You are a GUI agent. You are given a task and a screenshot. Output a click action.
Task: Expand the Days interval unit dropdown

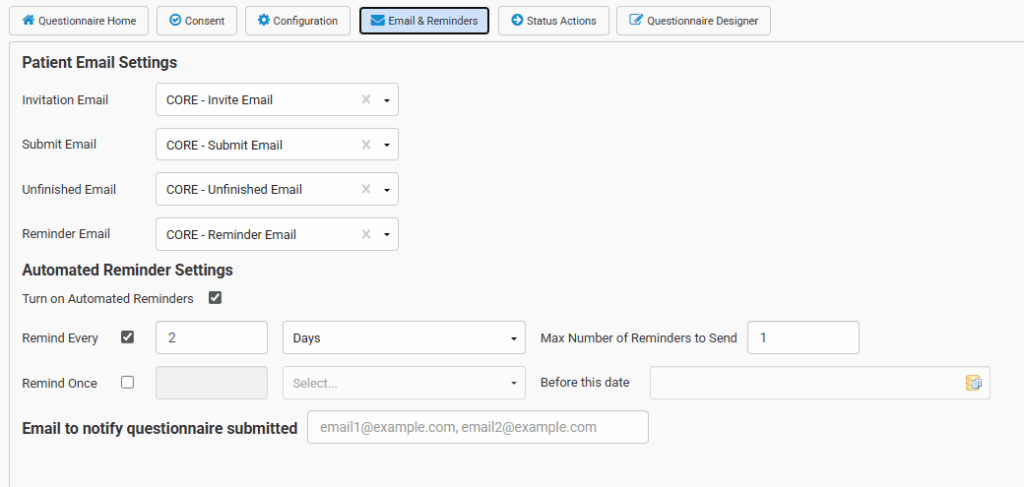tap(514, 339)
